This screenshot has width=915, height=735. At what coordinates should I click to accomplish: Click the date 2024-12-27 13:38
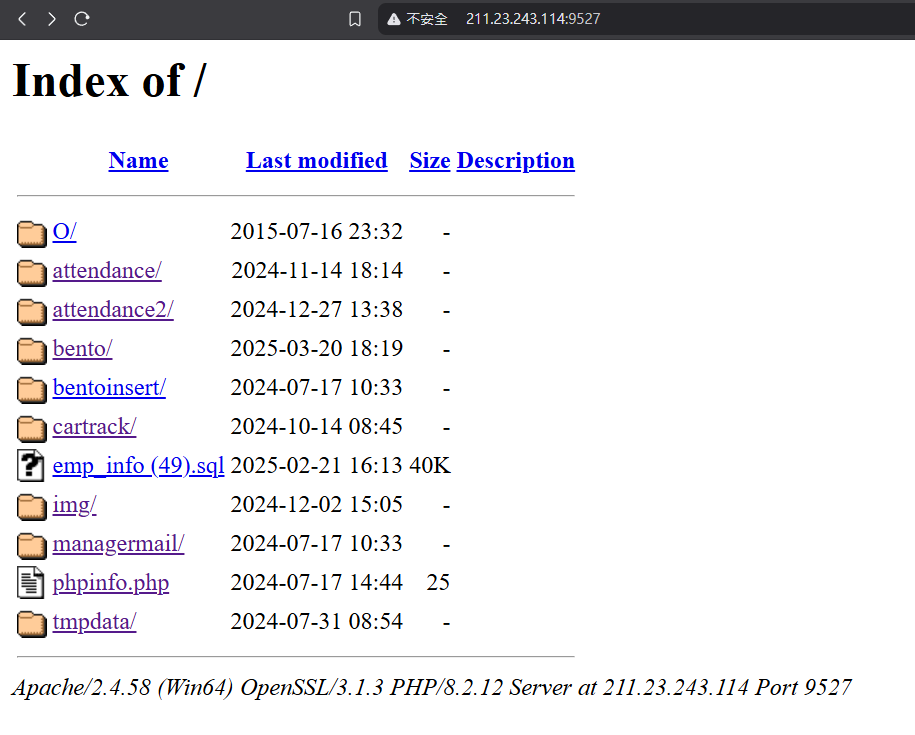[x=316, y=310]
